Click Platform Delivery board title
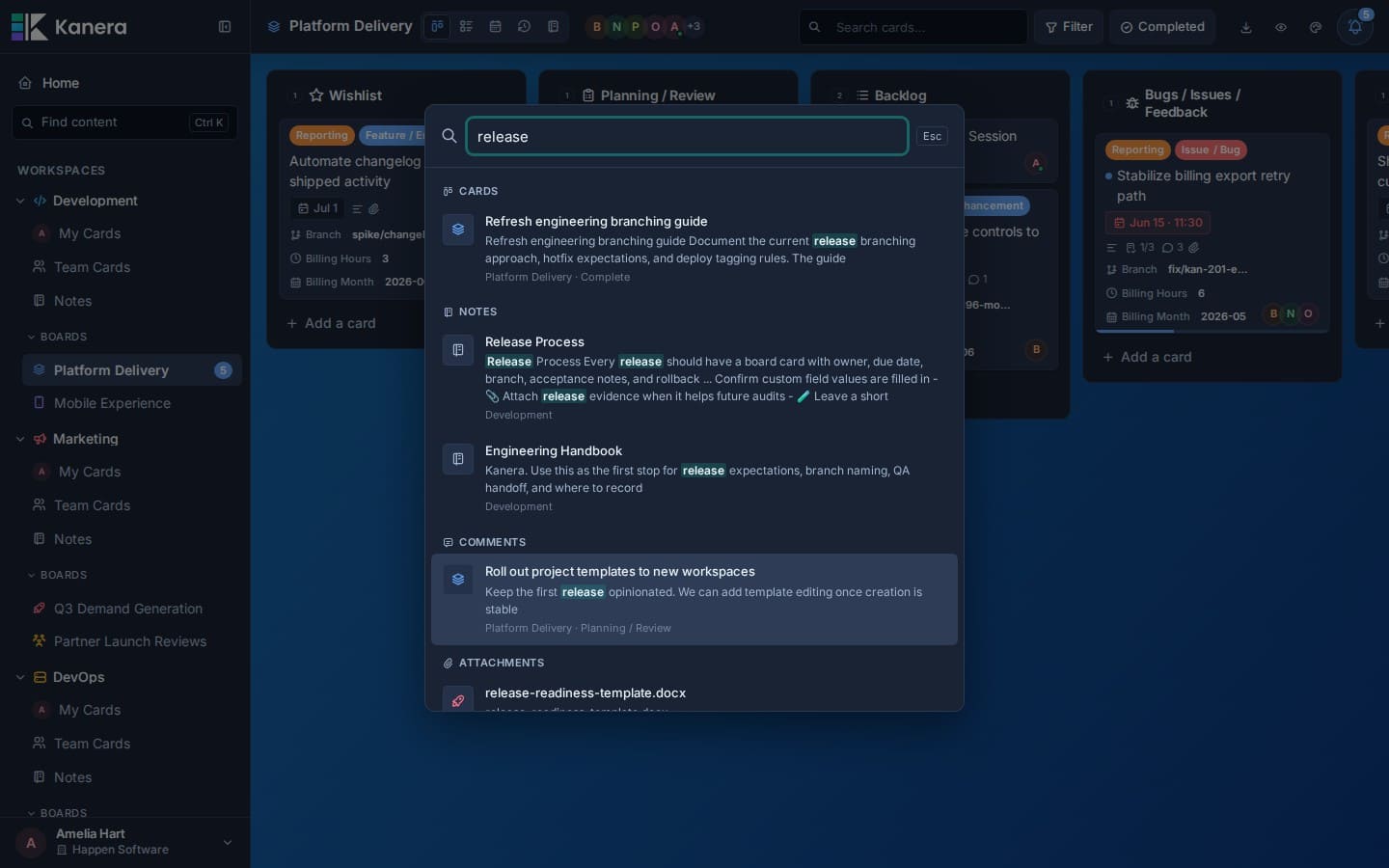This screenshot has height=868, width=1389. pyautogui.click(x=350, y=26)
